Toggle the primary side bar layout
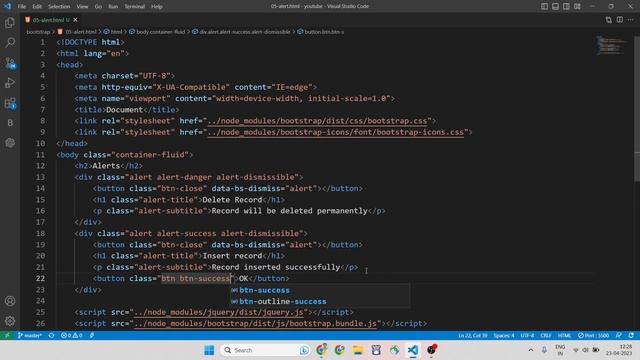640x360 pixels. [544, 6]
